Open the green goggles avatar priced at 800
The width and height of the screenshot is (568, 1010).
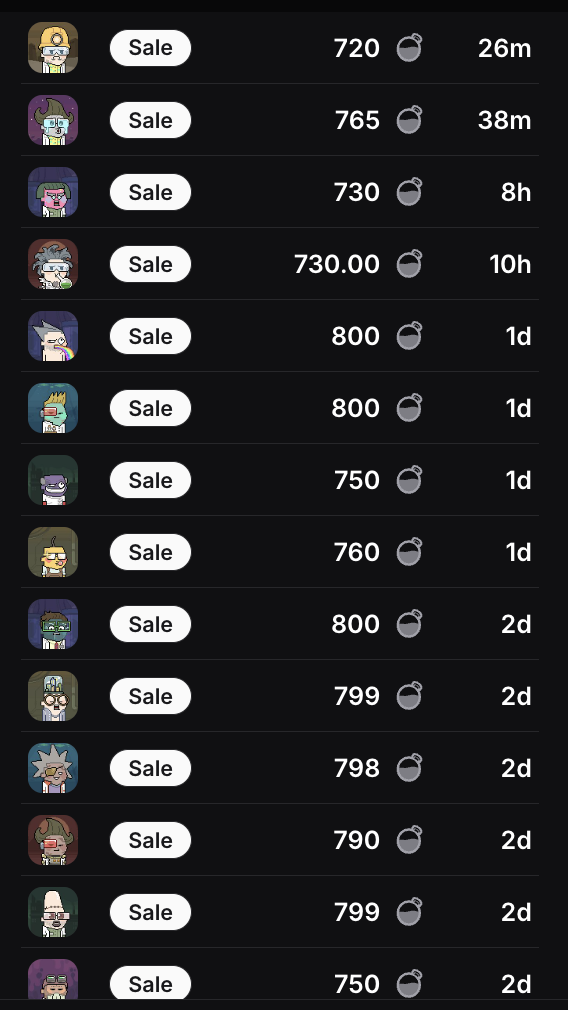click(x=53, y=624)
